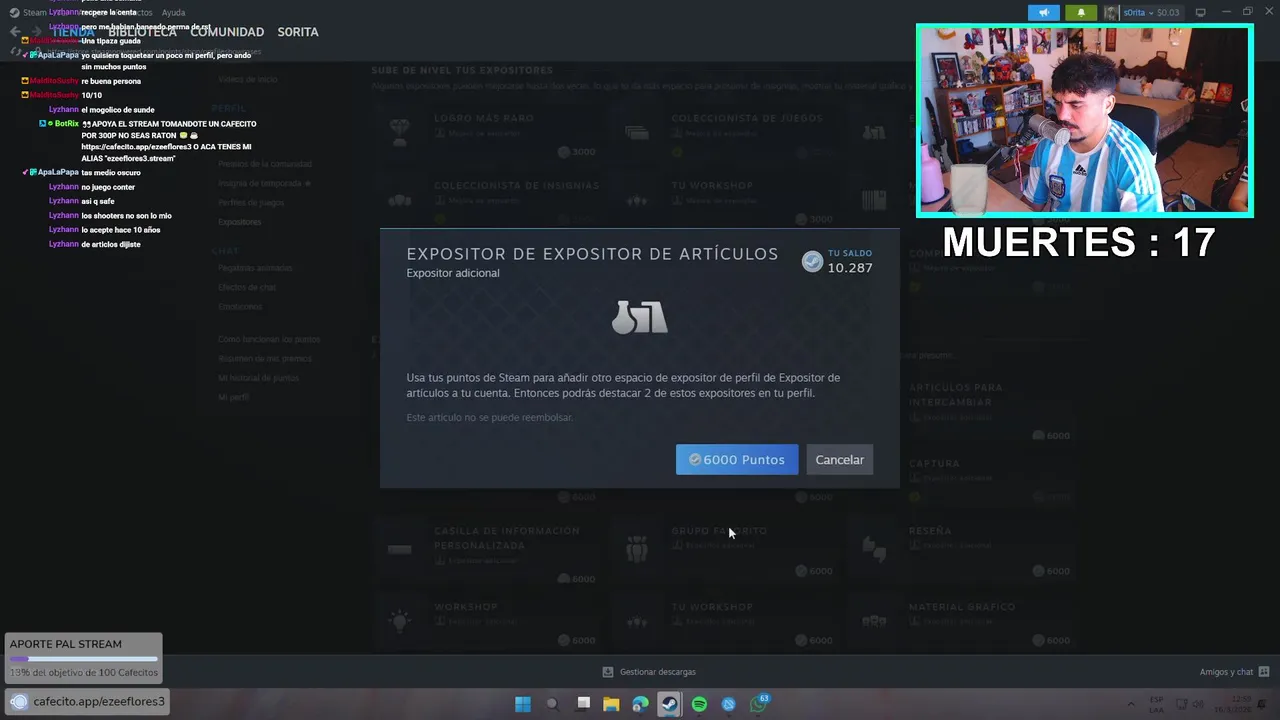Click the Steam points coin icon by balance
This screenshot has width=1280, height=720.
click(x=812, y=262)
